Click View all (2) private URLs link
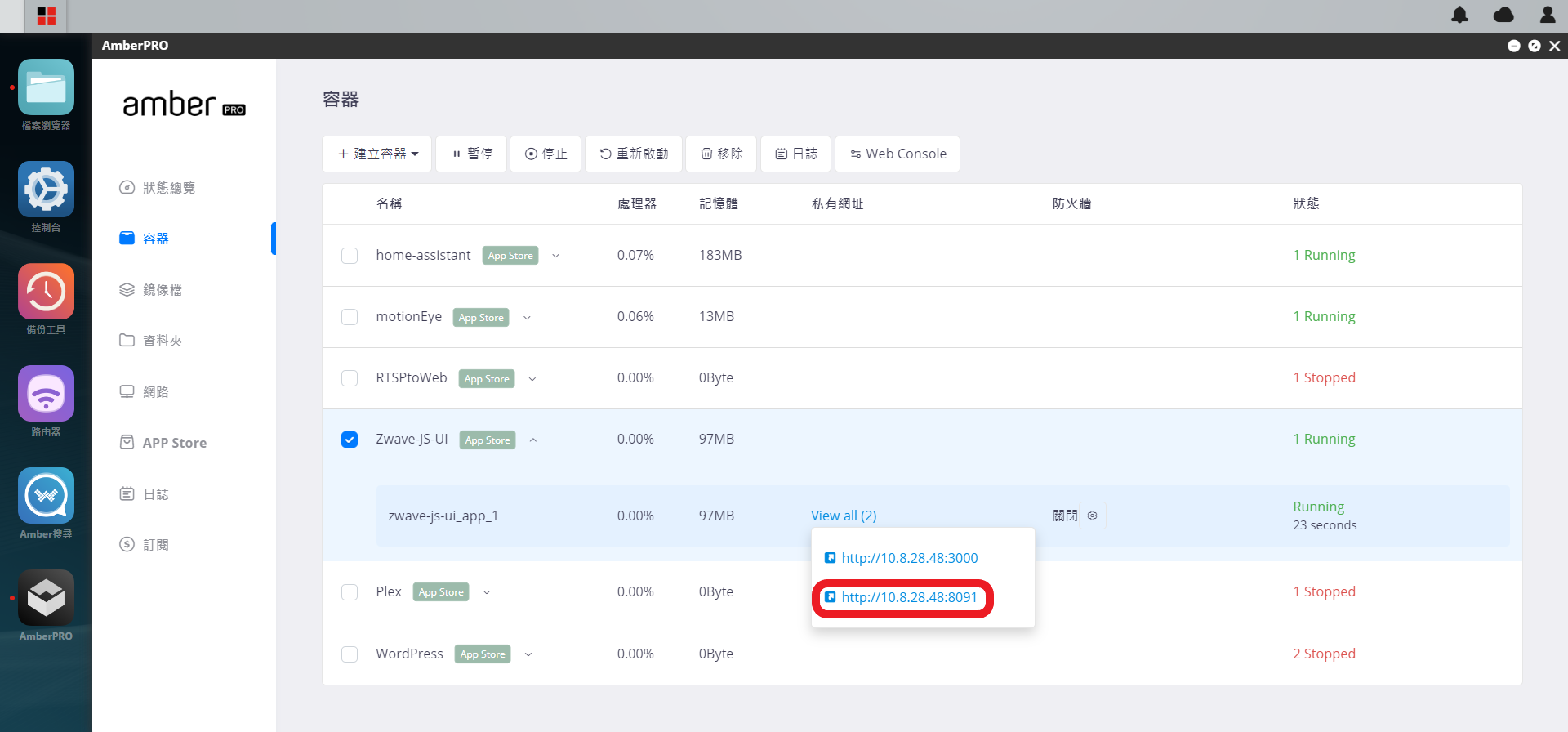1568x732 pixels. pyautogui.click(x=844, y=516)
